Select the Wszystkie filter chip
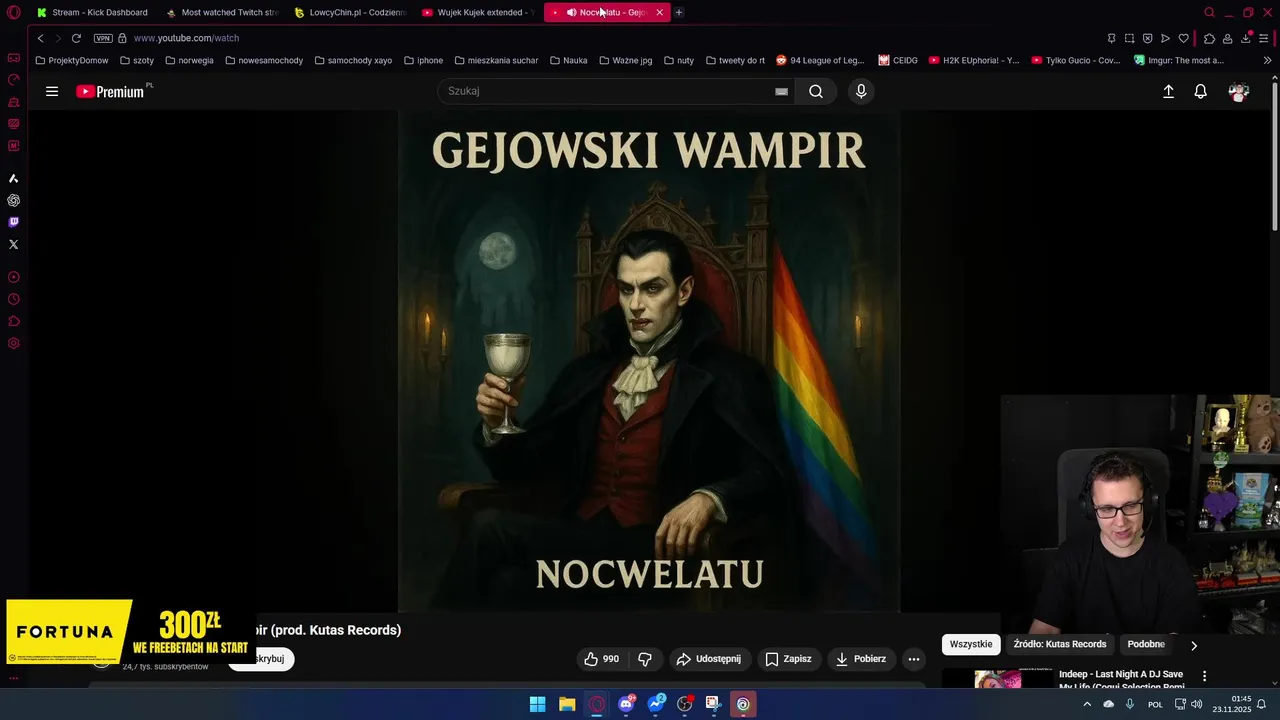This screenshot has width=1280, height=720. (971, 644)
